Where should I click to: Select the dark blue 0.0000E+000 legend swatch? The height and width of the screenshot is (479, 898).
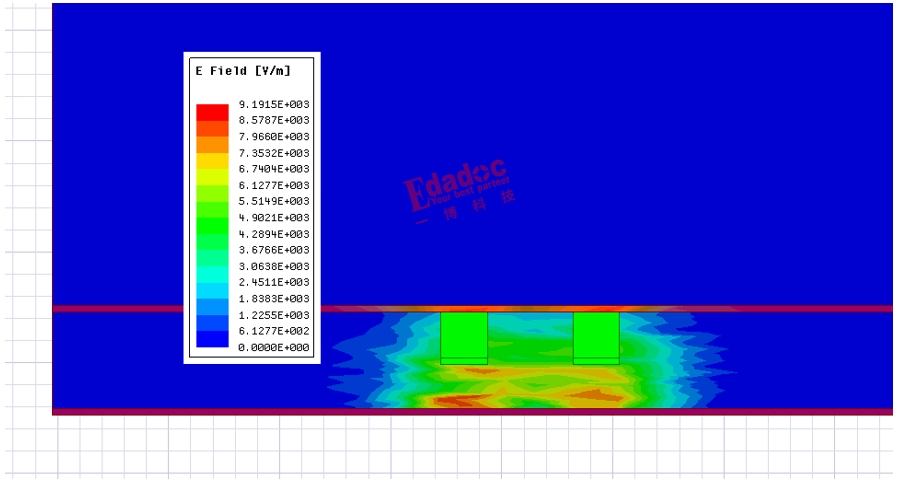point(212,340)
